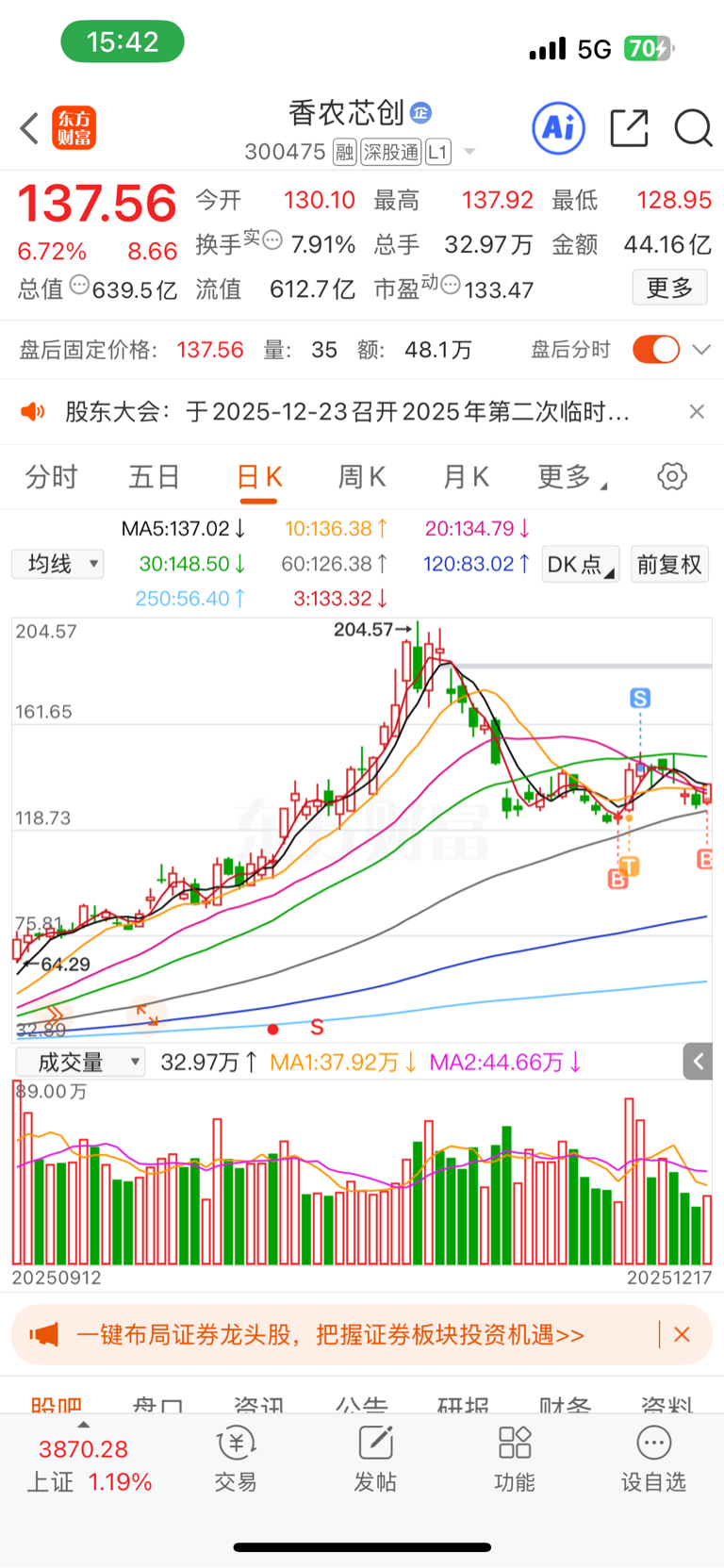The height and width of the screenshot is (1568, 724).
Task: Expand the after-hours chevron arrow
Action: (700, 350)
